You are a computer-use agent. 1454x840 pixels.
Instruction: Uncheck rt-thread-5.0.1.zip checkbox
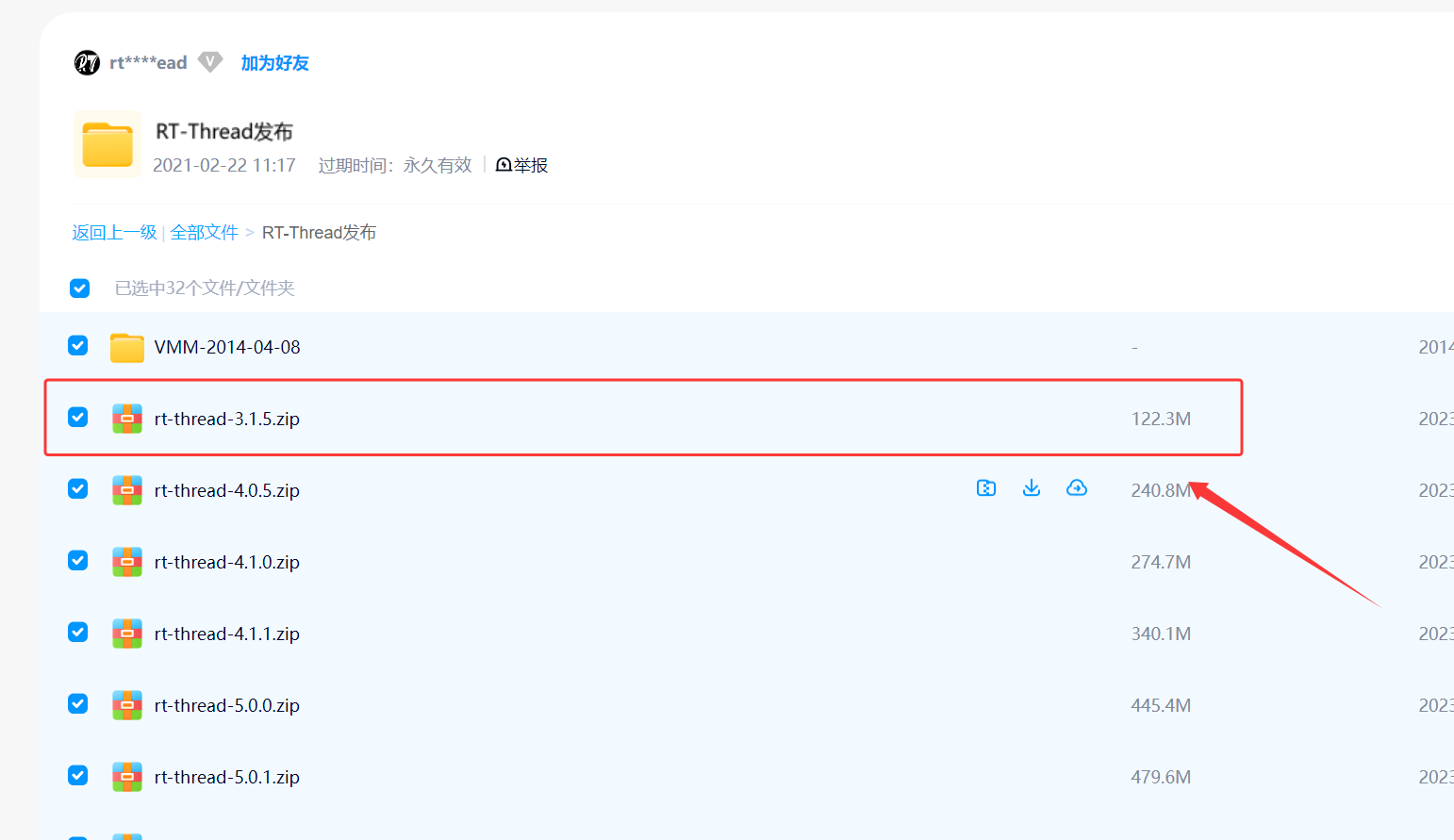78,776
